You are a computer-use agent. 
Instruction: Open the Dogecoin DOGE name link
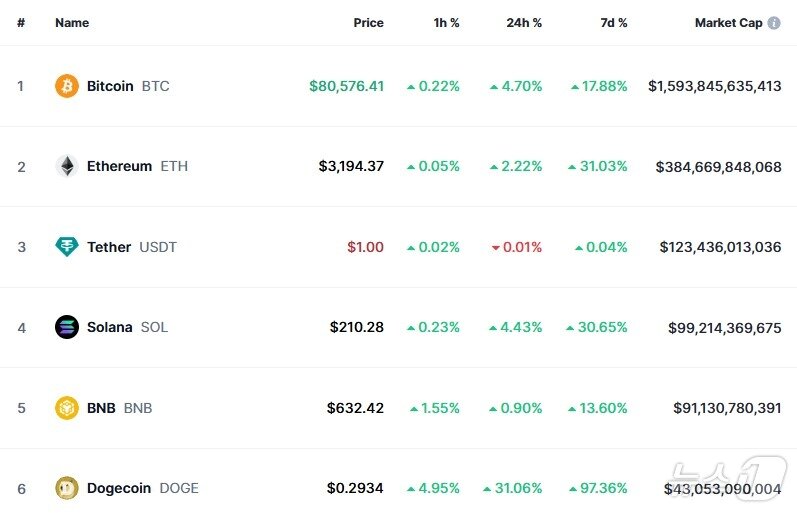(x=143, y=488)
